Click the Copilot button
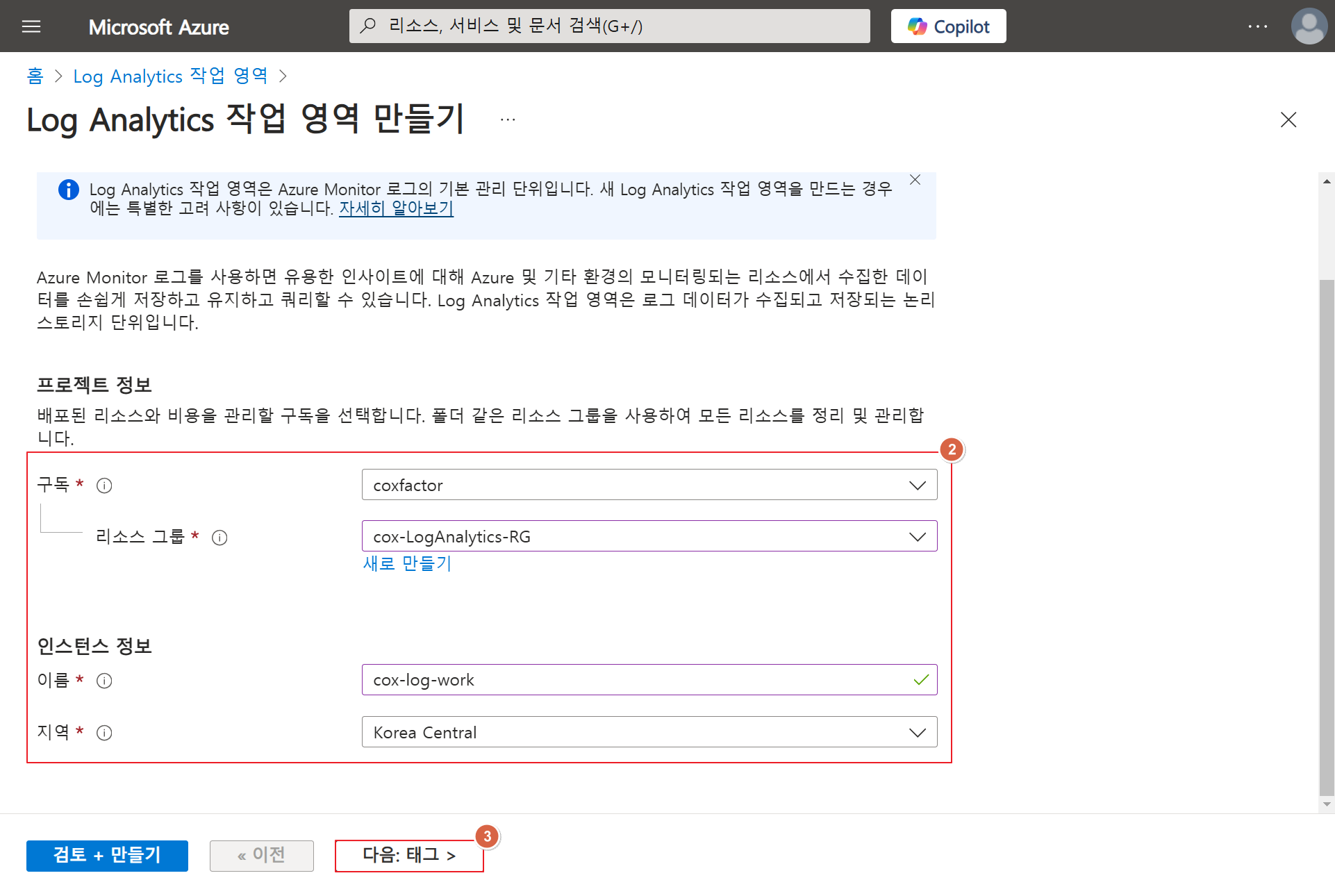1335x896 pixels. click(948, 26)
